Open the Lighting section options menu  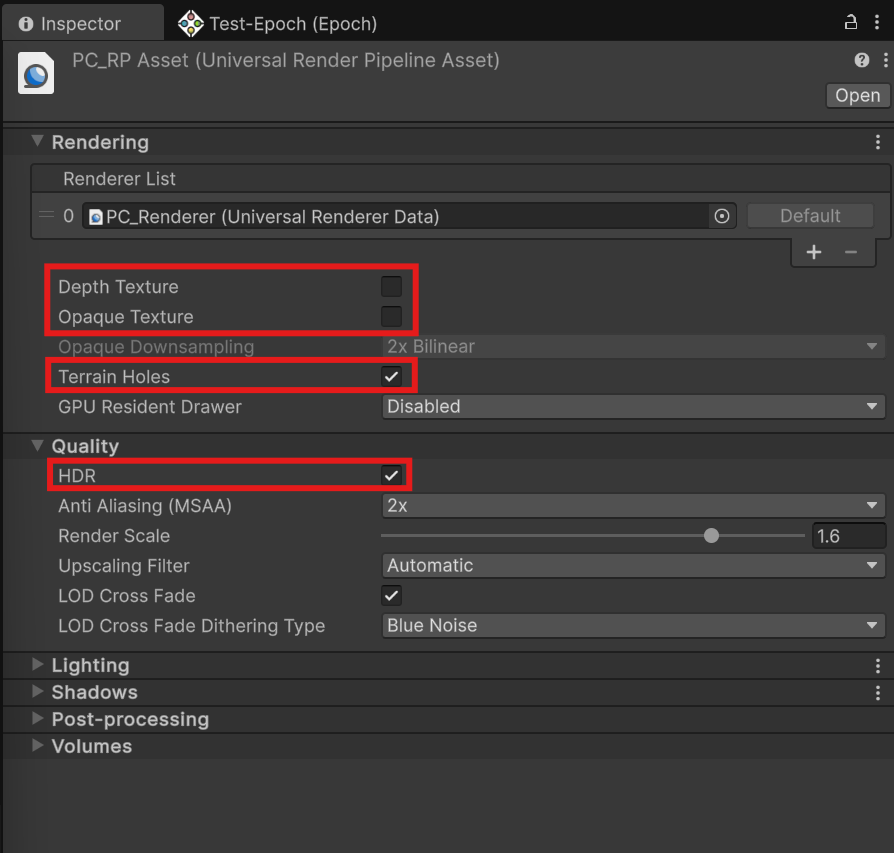tap(878, 665)
